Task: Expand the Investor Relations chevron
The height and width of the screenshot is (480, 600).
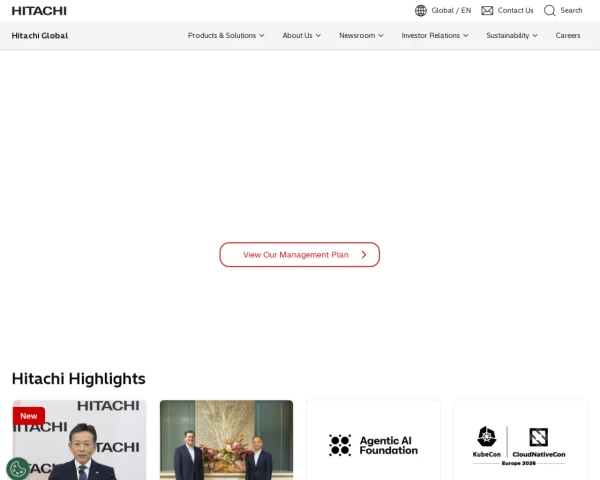Action: pyautogui.click(x=466, y=36)
